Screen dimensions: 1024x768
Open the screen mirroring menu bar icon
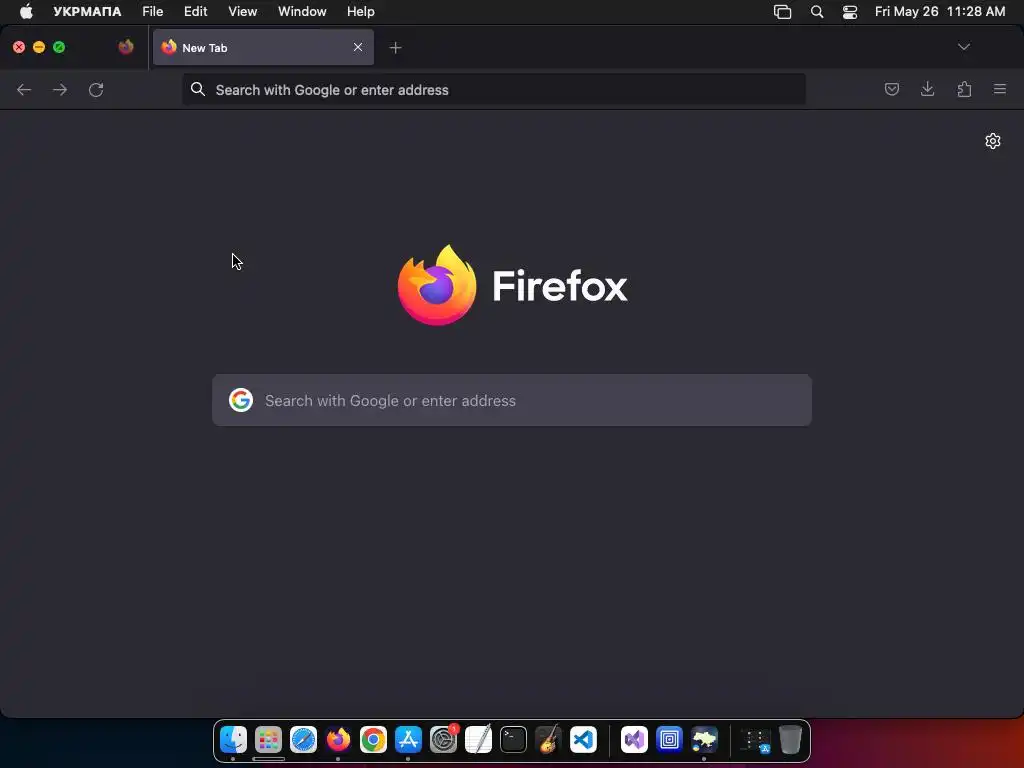point(782,12)
